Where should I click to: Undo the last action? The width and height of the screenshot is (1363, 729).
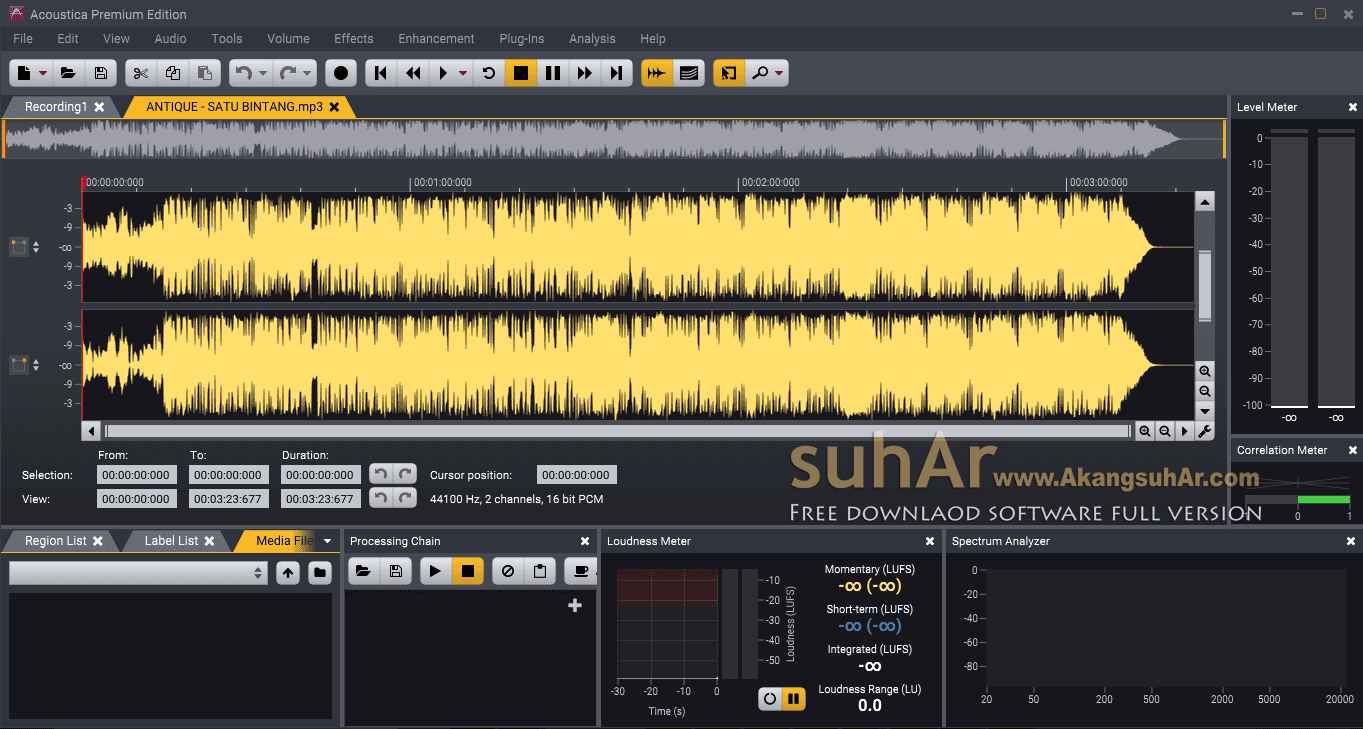click(x=243, y=73)
